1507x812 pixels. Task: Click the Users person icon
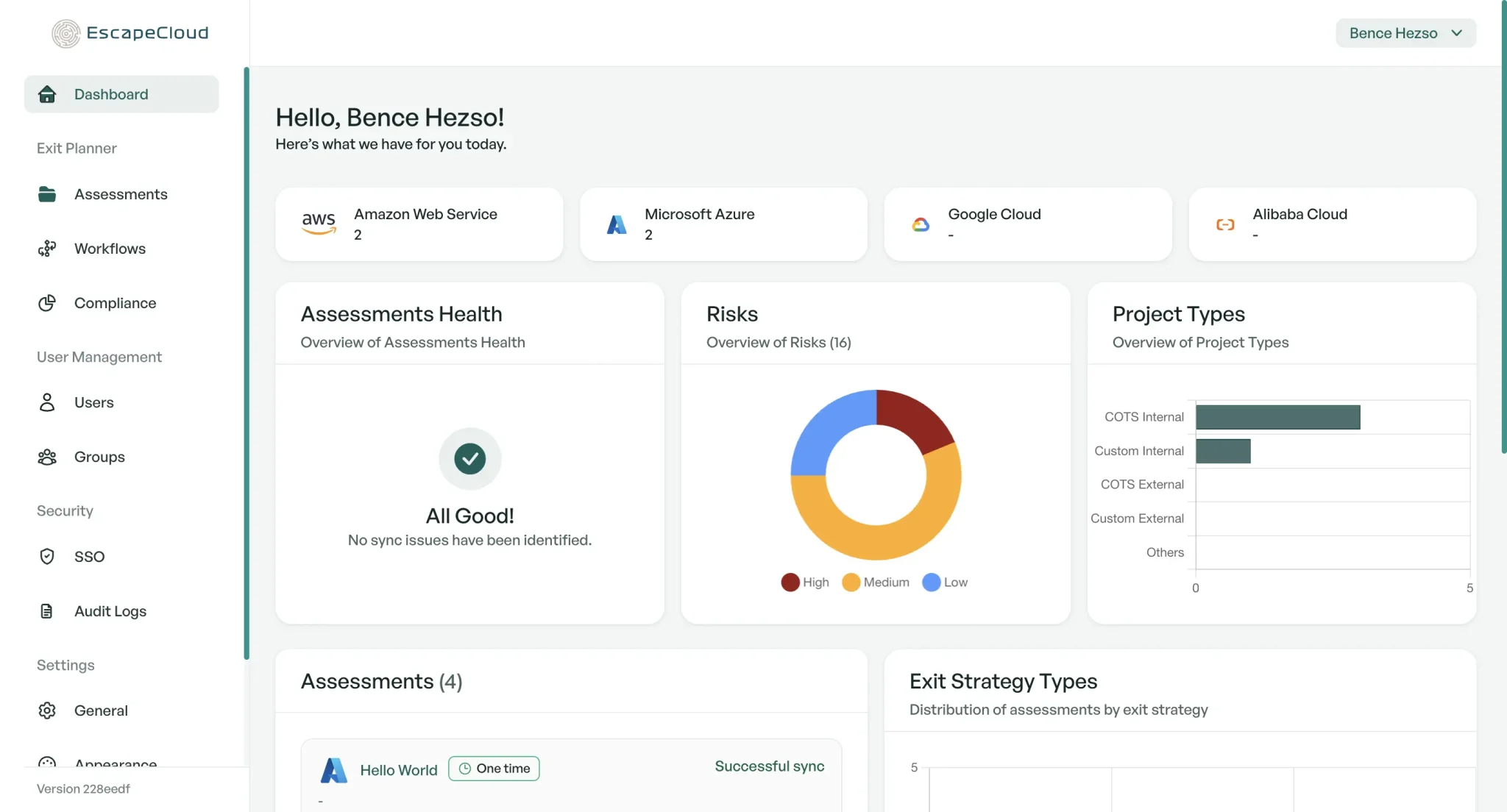tap(47, 402)
